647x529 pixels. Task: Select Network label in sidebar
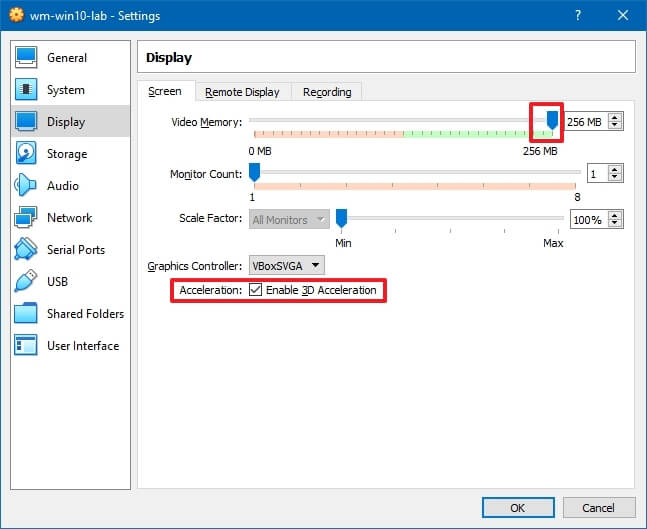click(70, 218)
